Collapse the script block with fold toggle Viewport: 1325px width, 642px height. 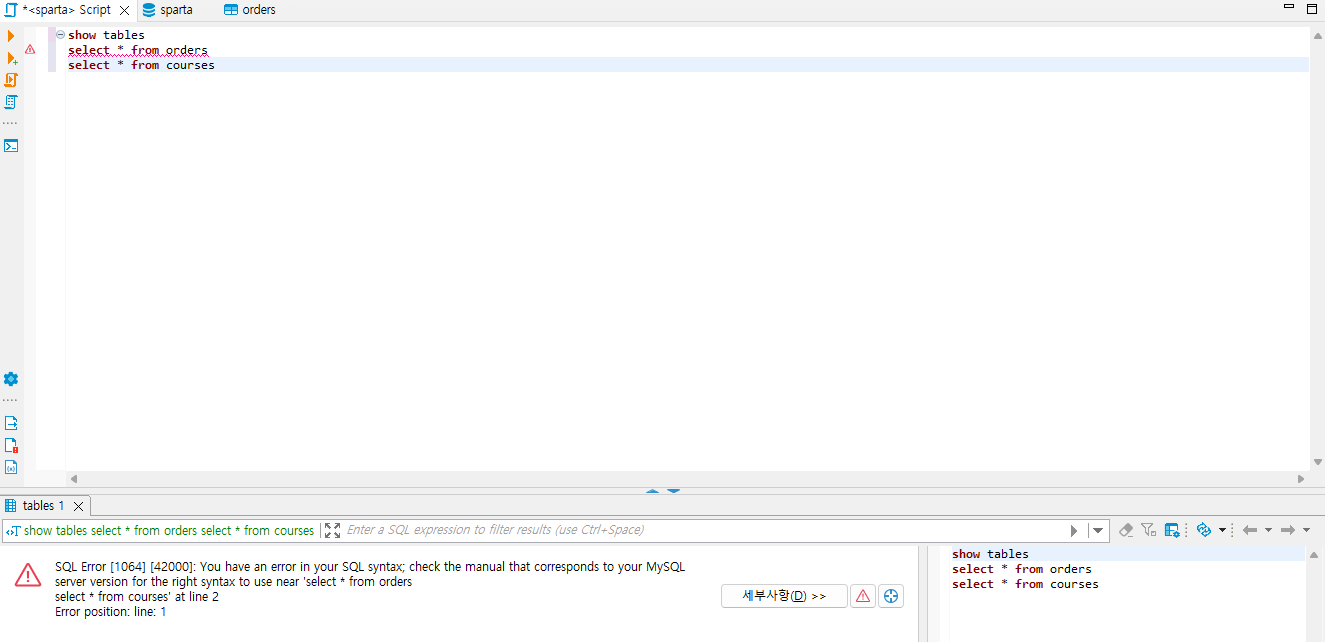pos(60,35)
